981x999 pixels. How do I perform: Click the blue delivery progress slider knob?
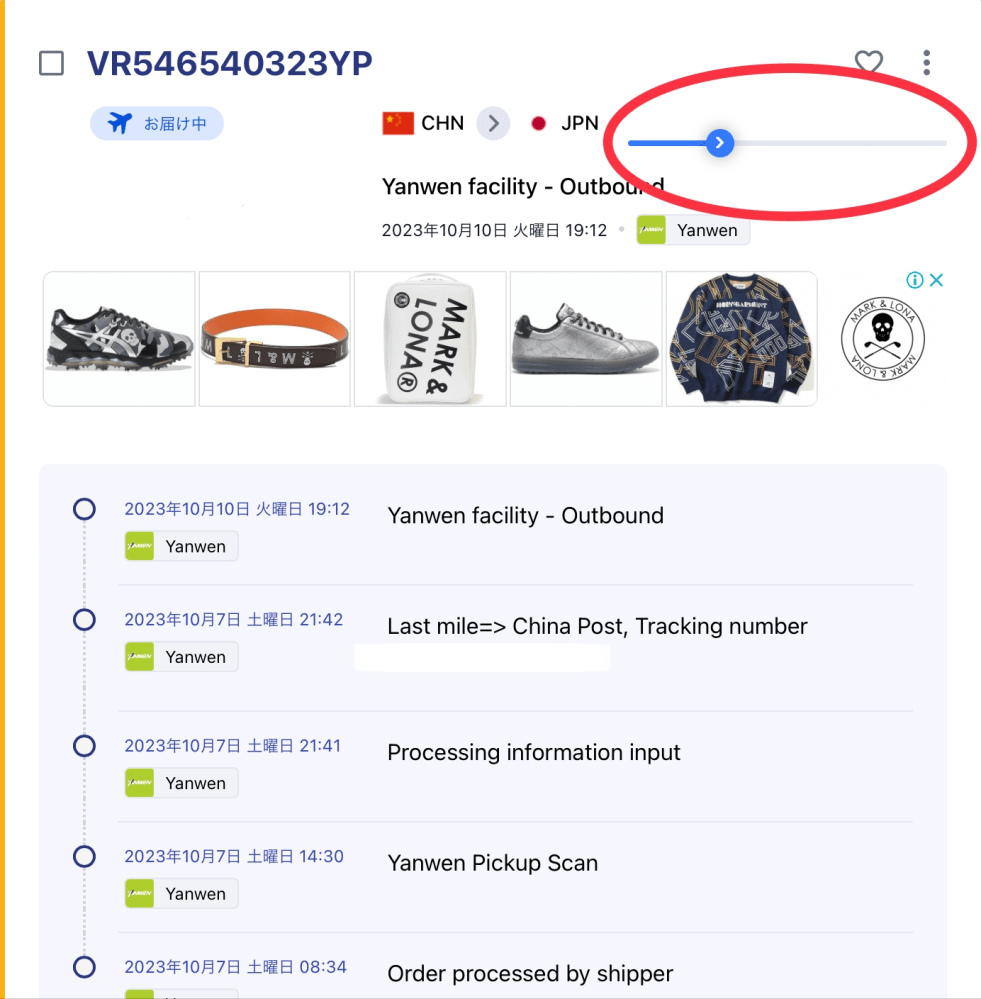coord(720,143)
